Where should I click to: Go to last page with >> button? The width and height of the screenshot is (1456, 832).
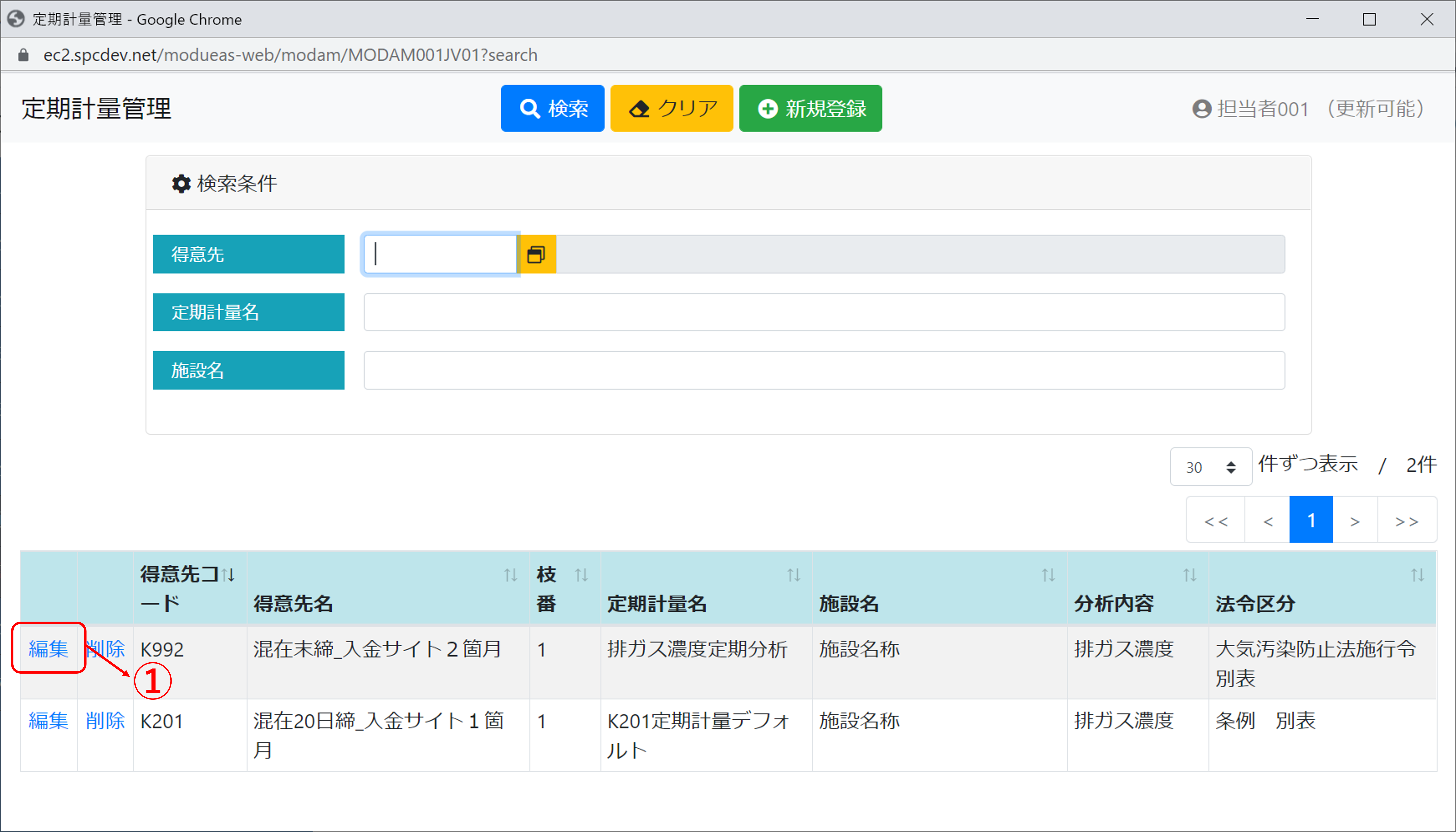1407,520
